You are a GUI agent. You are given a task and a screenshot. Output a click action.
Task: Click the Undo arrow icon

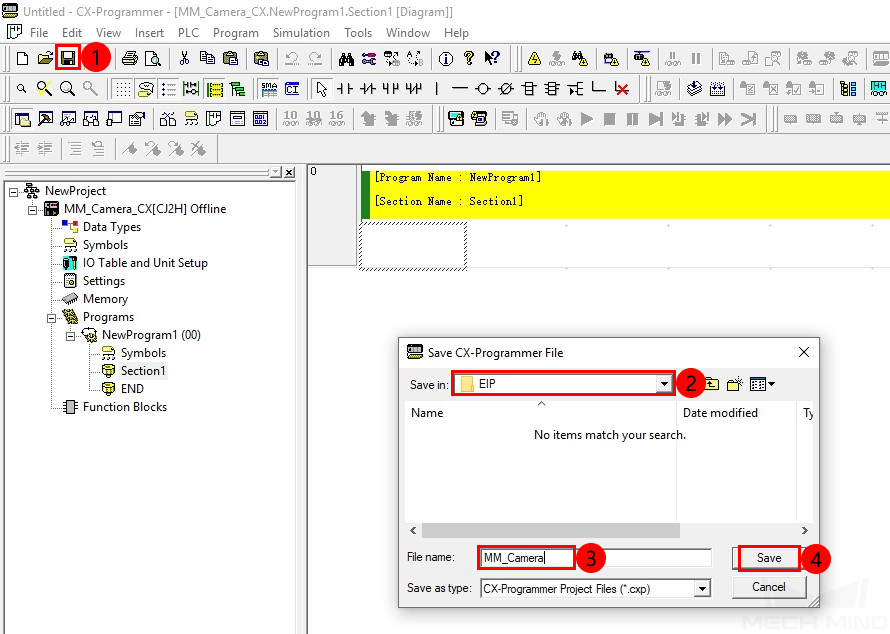(x=292, y=58)
